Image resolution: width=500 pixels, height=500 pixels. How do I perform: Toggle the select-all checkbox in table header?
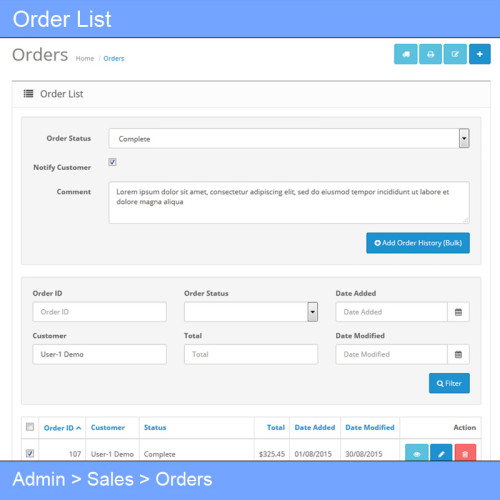(30, 427)
